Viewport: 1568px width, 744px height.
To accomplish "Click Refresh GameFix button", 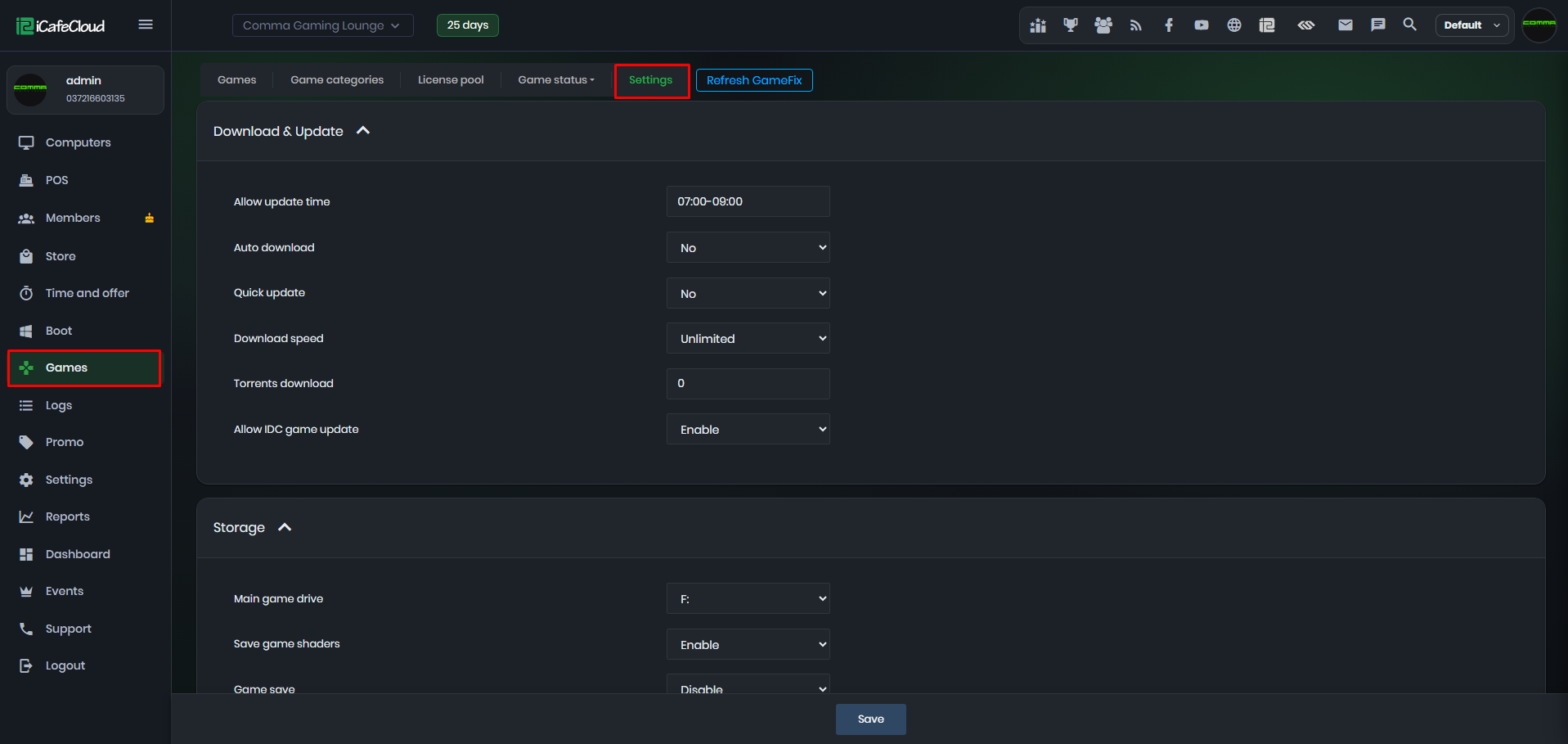I will point(754,80).
